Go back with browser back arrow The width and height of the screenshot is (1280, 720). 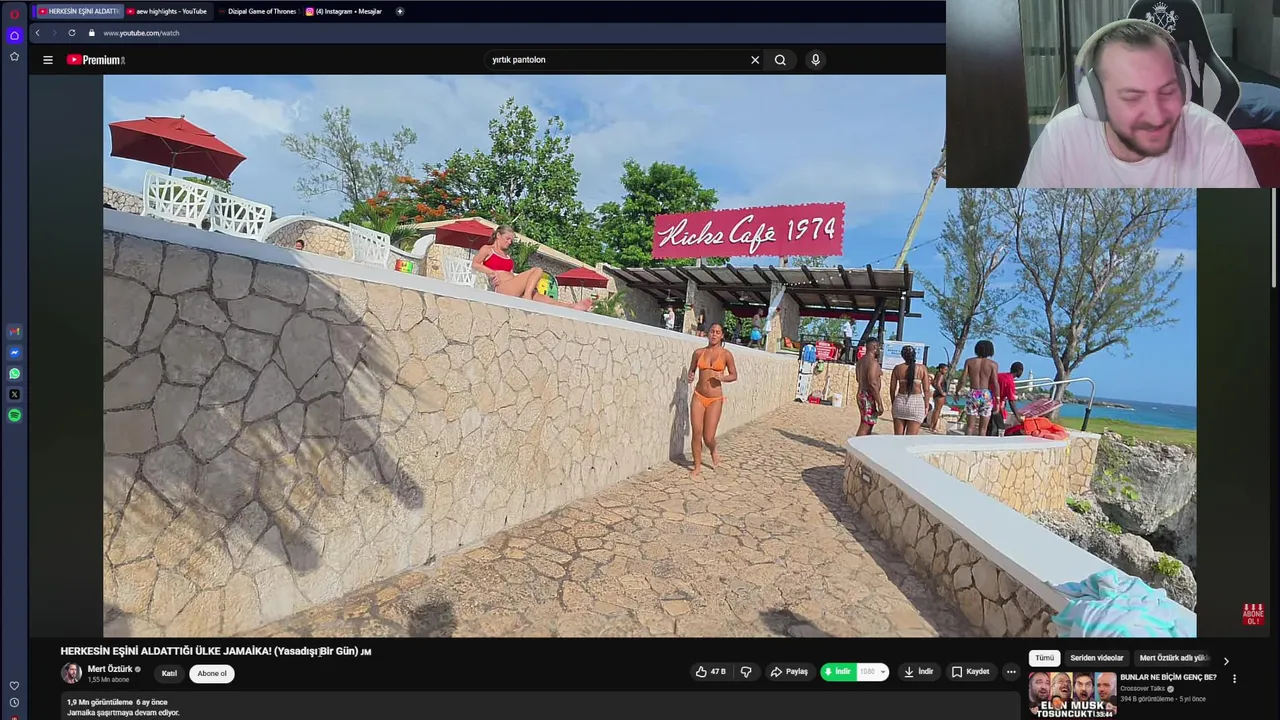tap(38, 33)
